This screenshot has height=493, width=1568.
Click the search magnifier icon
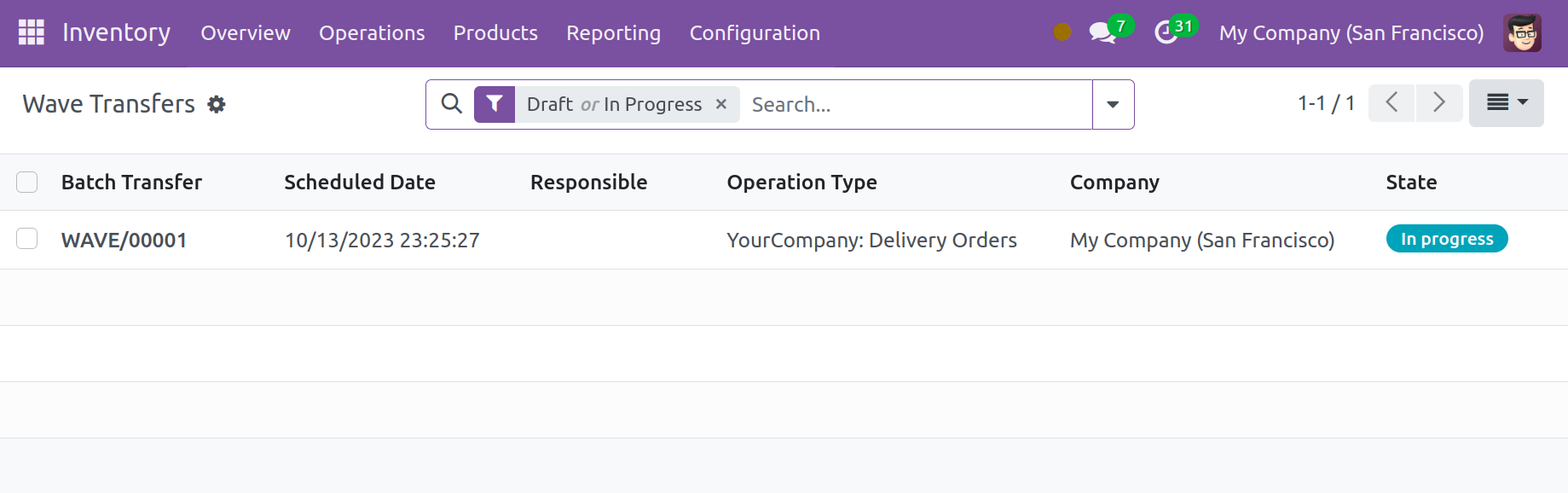coord(451,104)
